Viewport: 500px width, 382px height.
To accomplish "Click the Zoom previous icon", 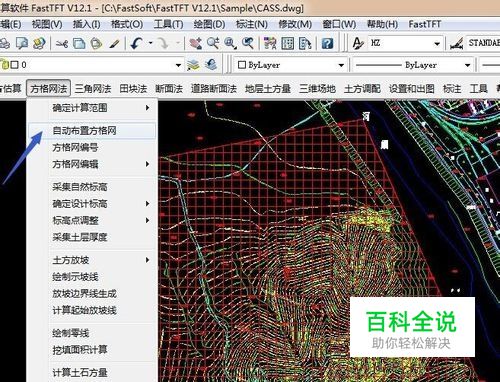I will (248, 43).
